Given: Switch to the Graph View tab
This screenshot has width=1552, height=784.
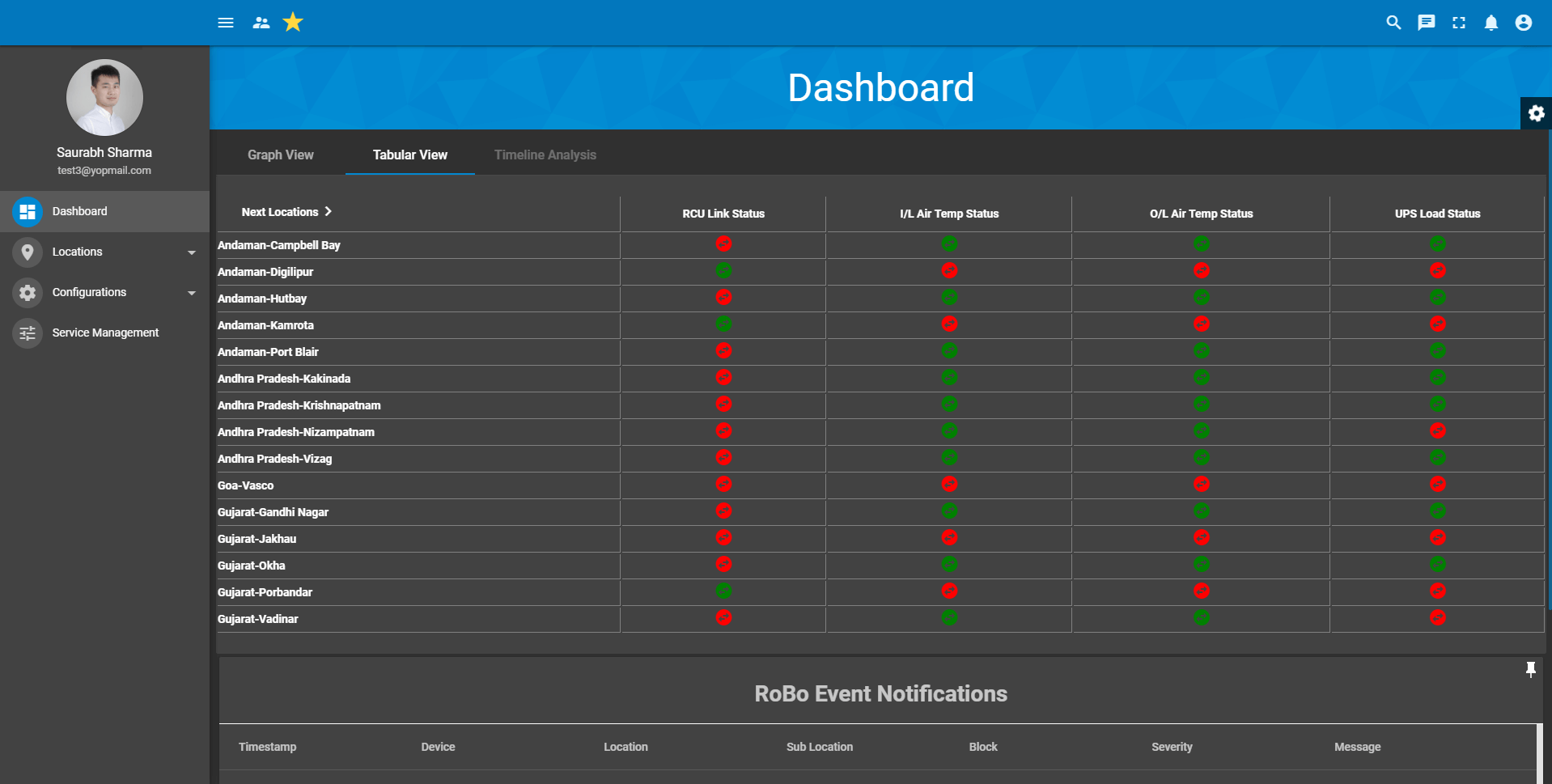Looking at the screenshot, I should [280, 155].
